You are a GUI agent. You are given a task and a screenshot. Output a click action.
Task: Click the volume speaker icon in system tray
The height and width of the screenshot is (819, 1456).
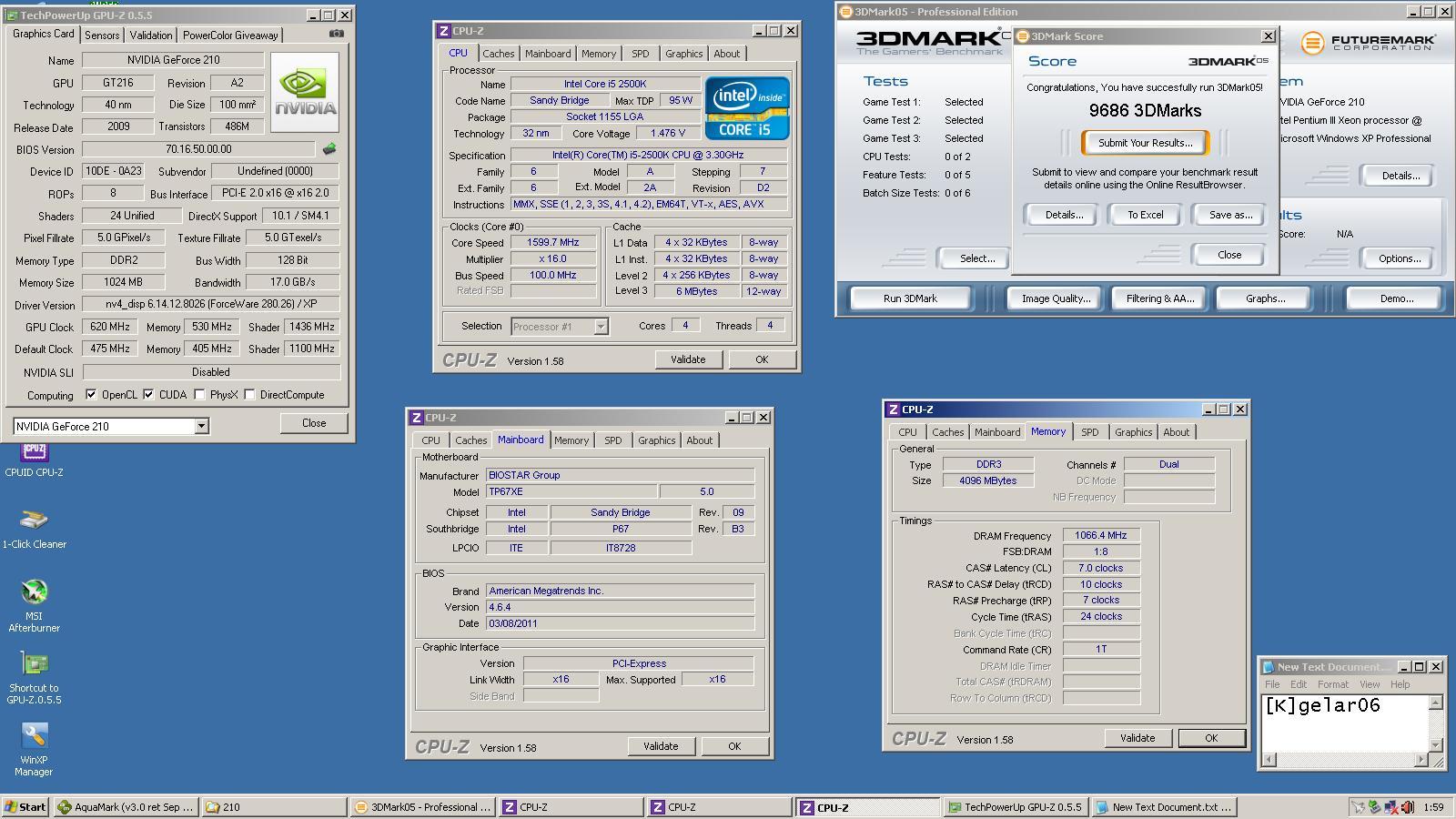click(1408, 807)
